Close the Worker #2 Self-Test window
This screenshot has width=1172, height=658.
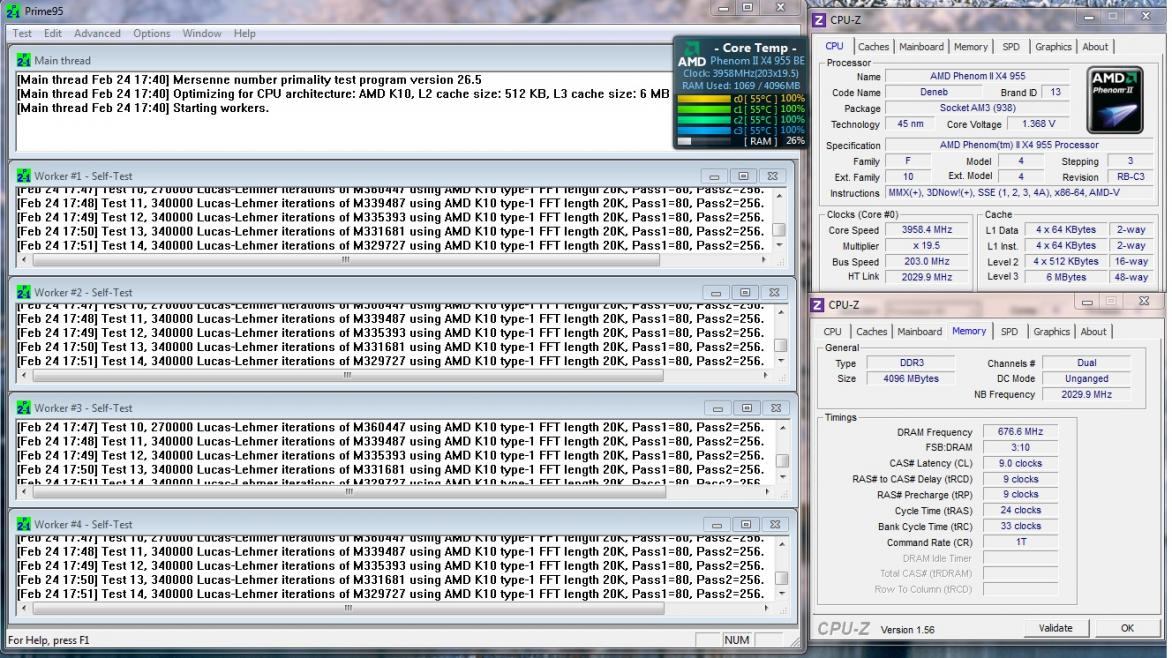(774, 292)
